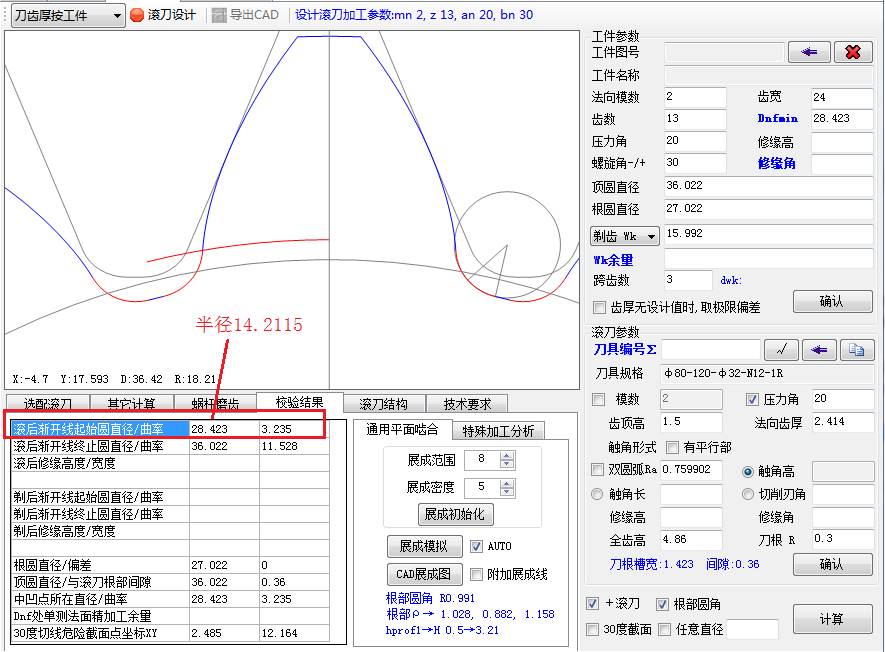Click the 刀根 R input field
The height and width of the screenshot is (652, 885).
(x=843, y=539)
